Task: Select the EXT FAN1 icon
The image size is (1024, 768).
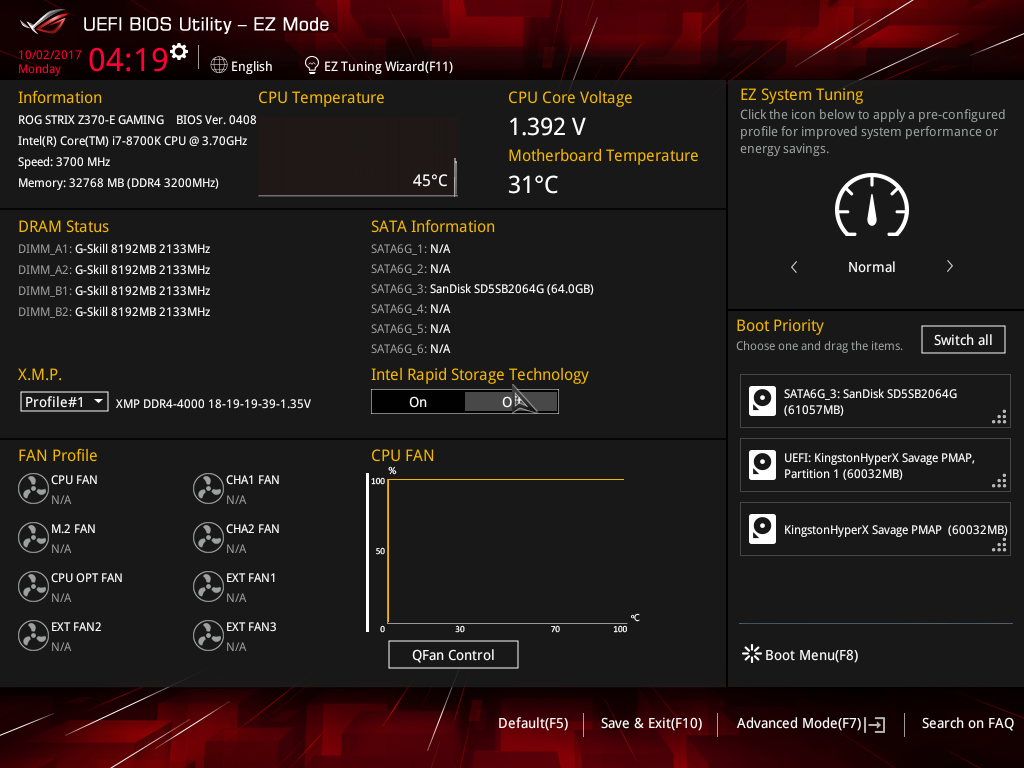Action: click(x=208, y=586)
